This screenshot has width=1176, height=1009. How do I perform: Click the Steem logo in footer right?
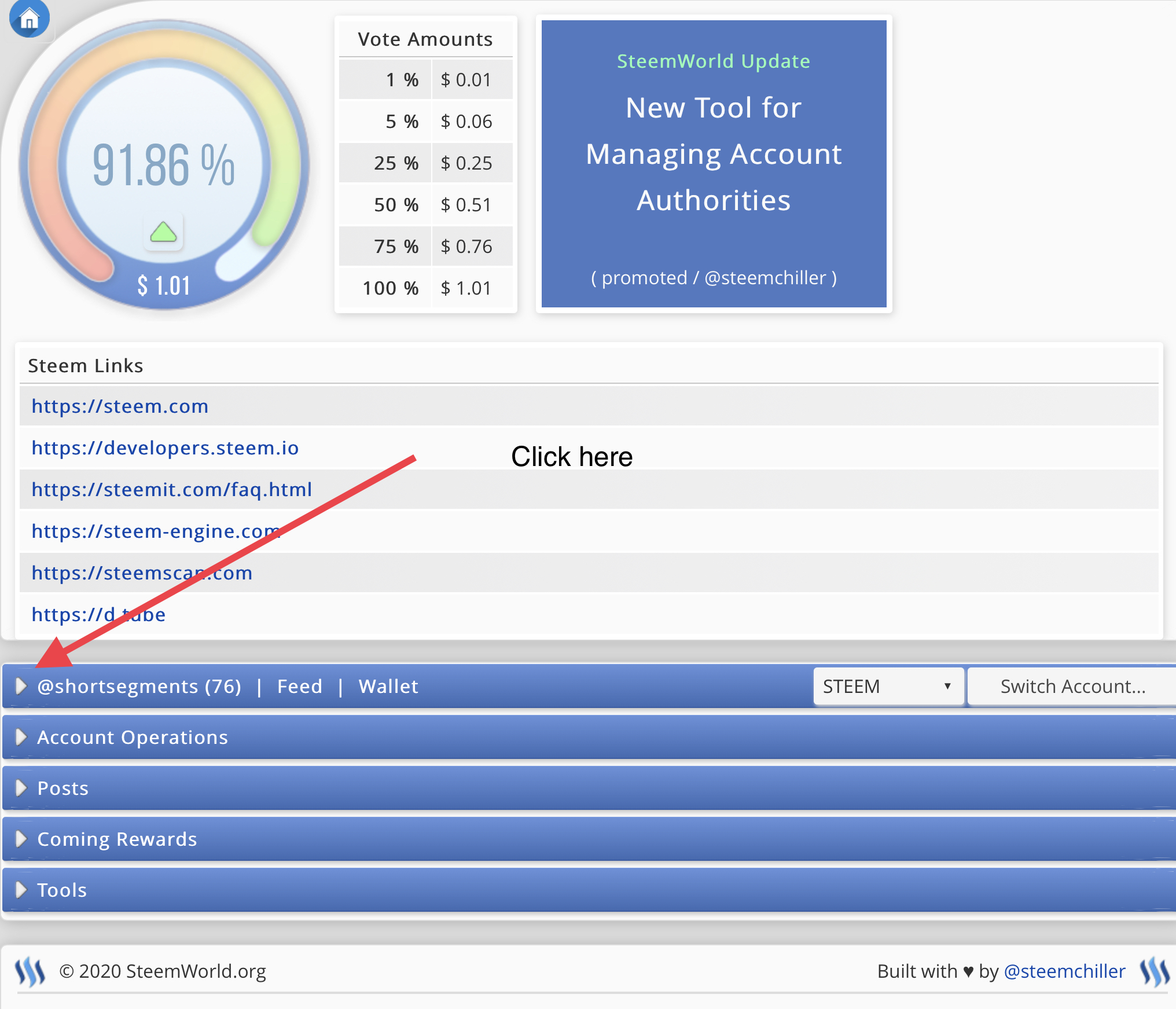(1155, 971)
